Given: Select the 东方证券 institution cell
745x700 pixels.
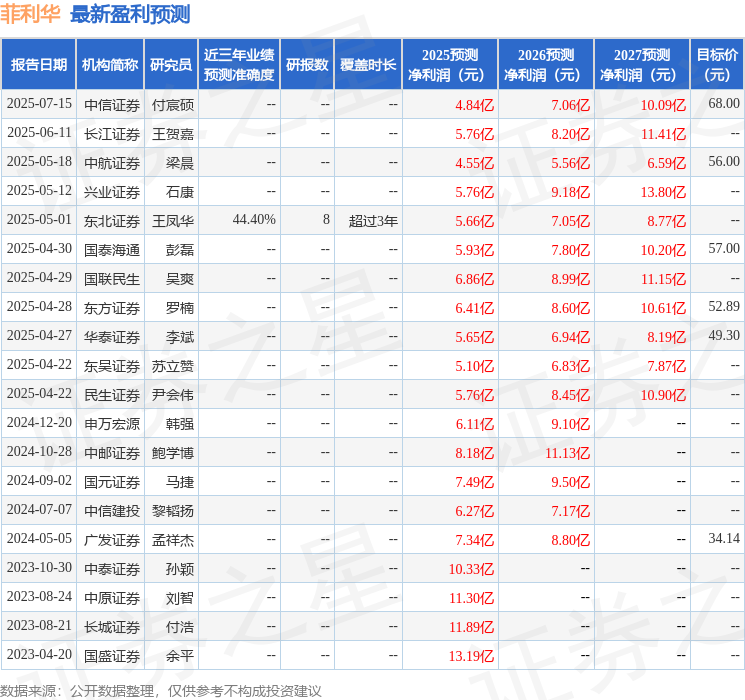Looking at the screenshot, I should click(x=112, y=308).
